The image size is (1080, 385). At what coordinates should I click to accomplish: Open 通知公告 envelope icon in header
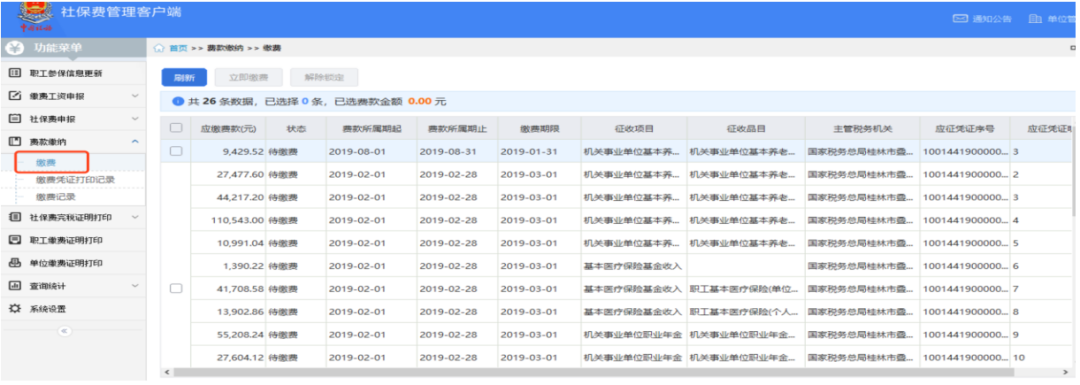961,19
